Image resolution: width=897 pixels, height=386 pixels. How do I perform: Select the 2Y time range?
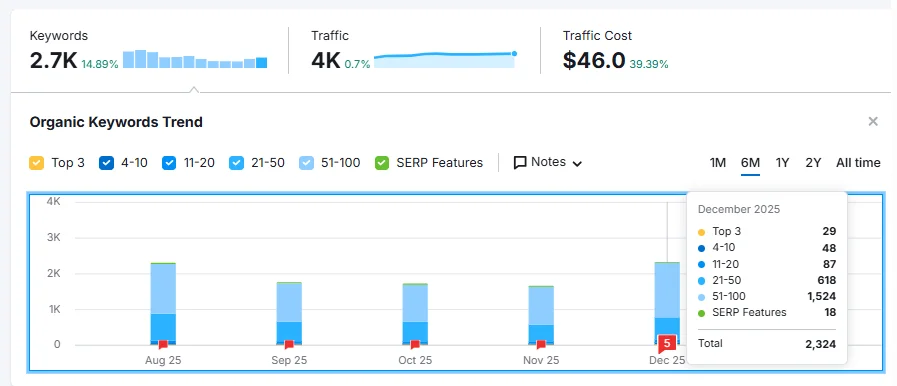tap(813, 162)
